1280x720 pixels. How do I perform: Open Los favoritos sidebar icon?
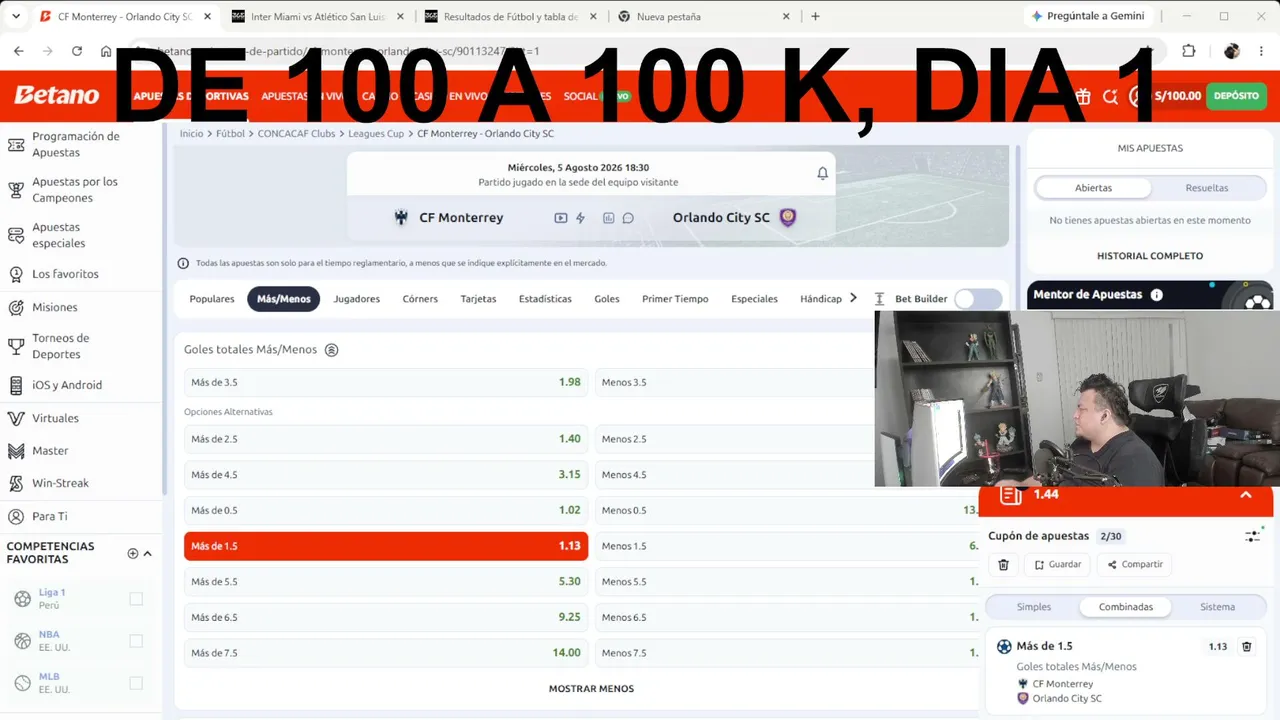coord(16,274)
